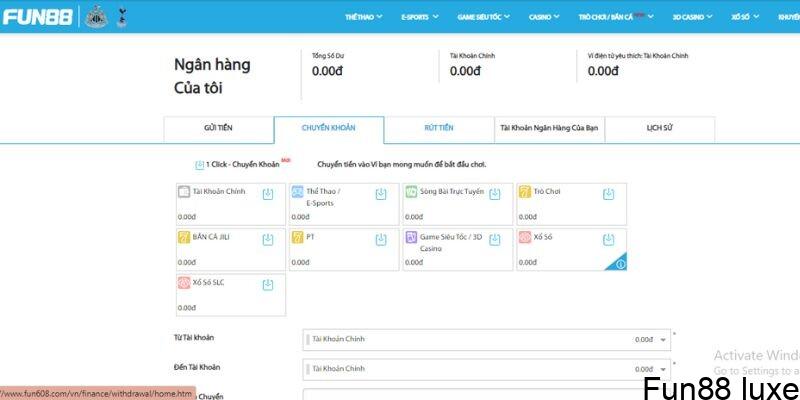Transfer funds into Game Siêu Tốc / 3D Casino wallet
800x400 pixels.
coord(495,240)
